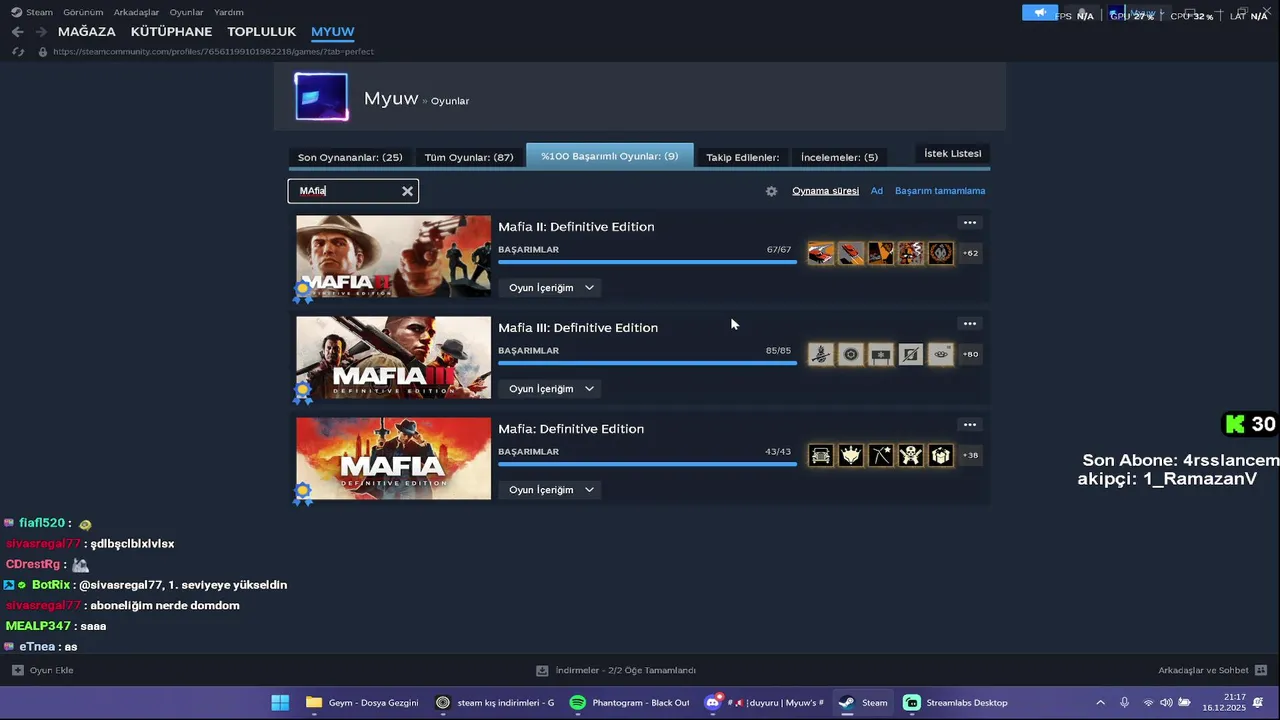Click Mafia: Definitive Edition fox crown achievement icon
The image size is (1280, 720).
click(851, 455)
